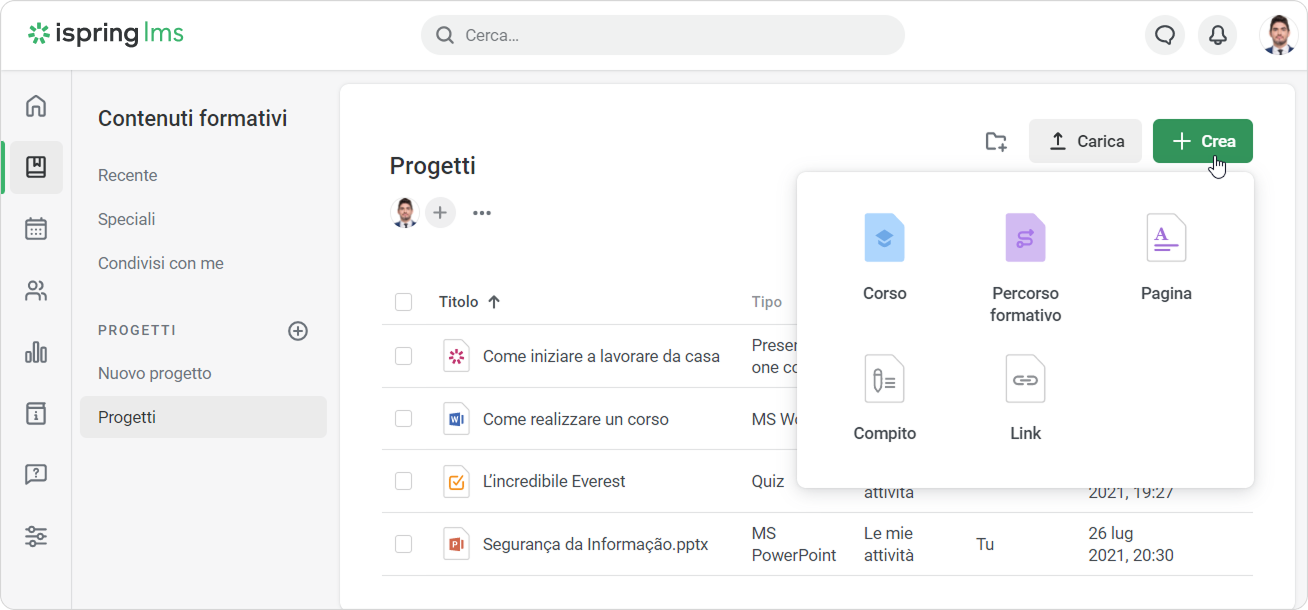Choose Percorso formativo from the Crea menu
The height and width of the screenshot is (610, 1308).
point(1025,265)
